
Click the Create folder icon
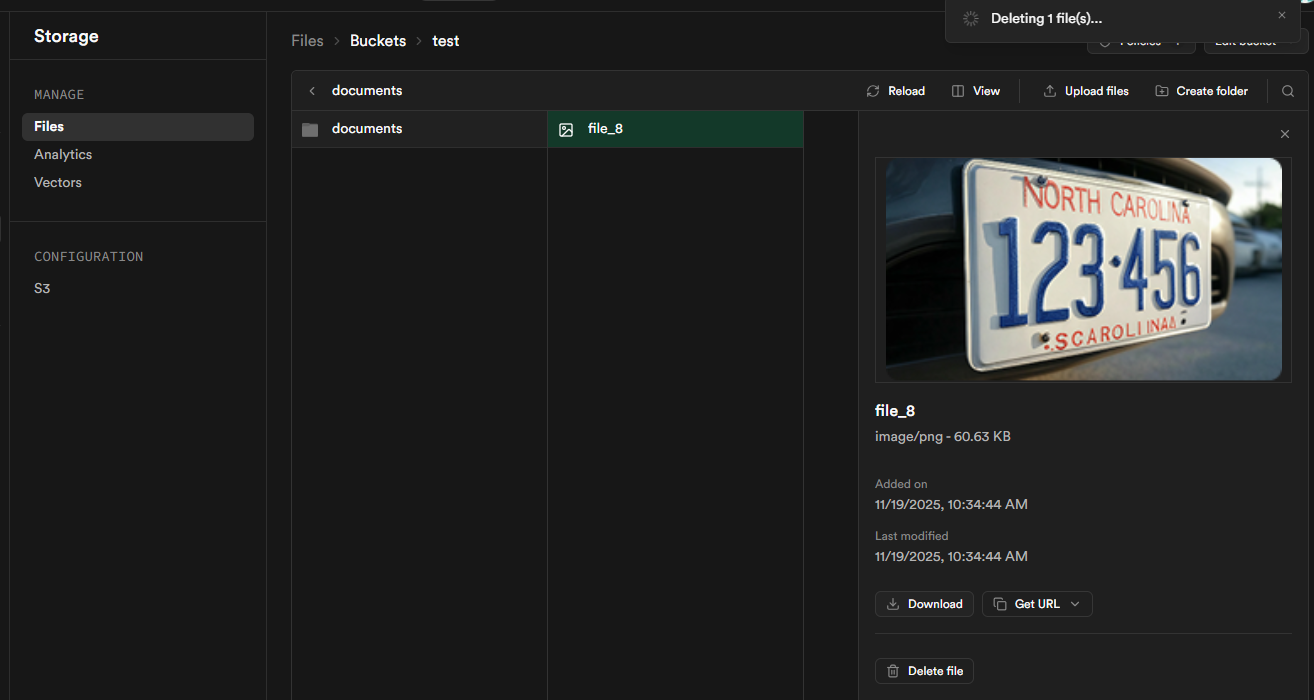tap(1161, 90)
